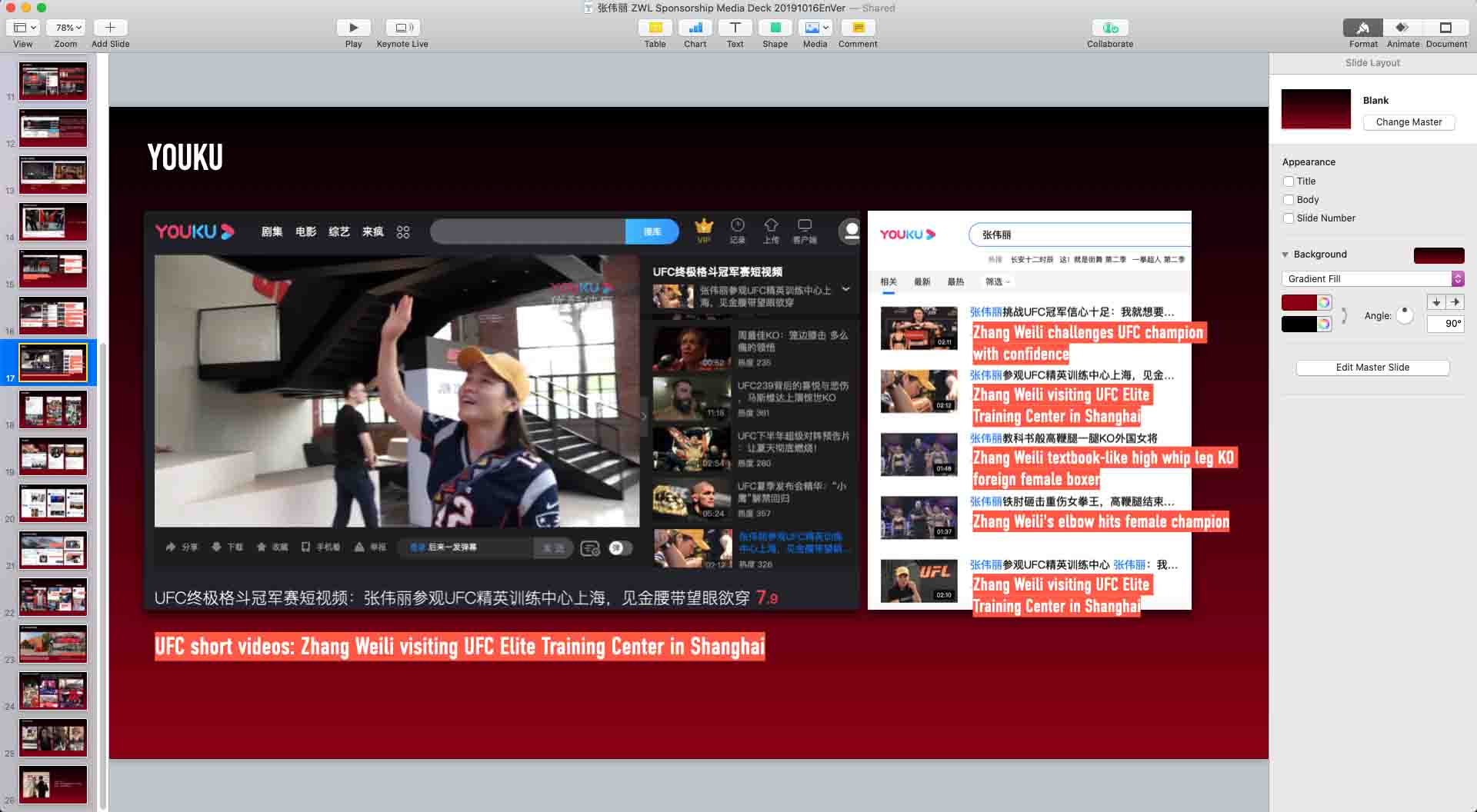Open the second gradient color wheel picker

(1324, 324)
